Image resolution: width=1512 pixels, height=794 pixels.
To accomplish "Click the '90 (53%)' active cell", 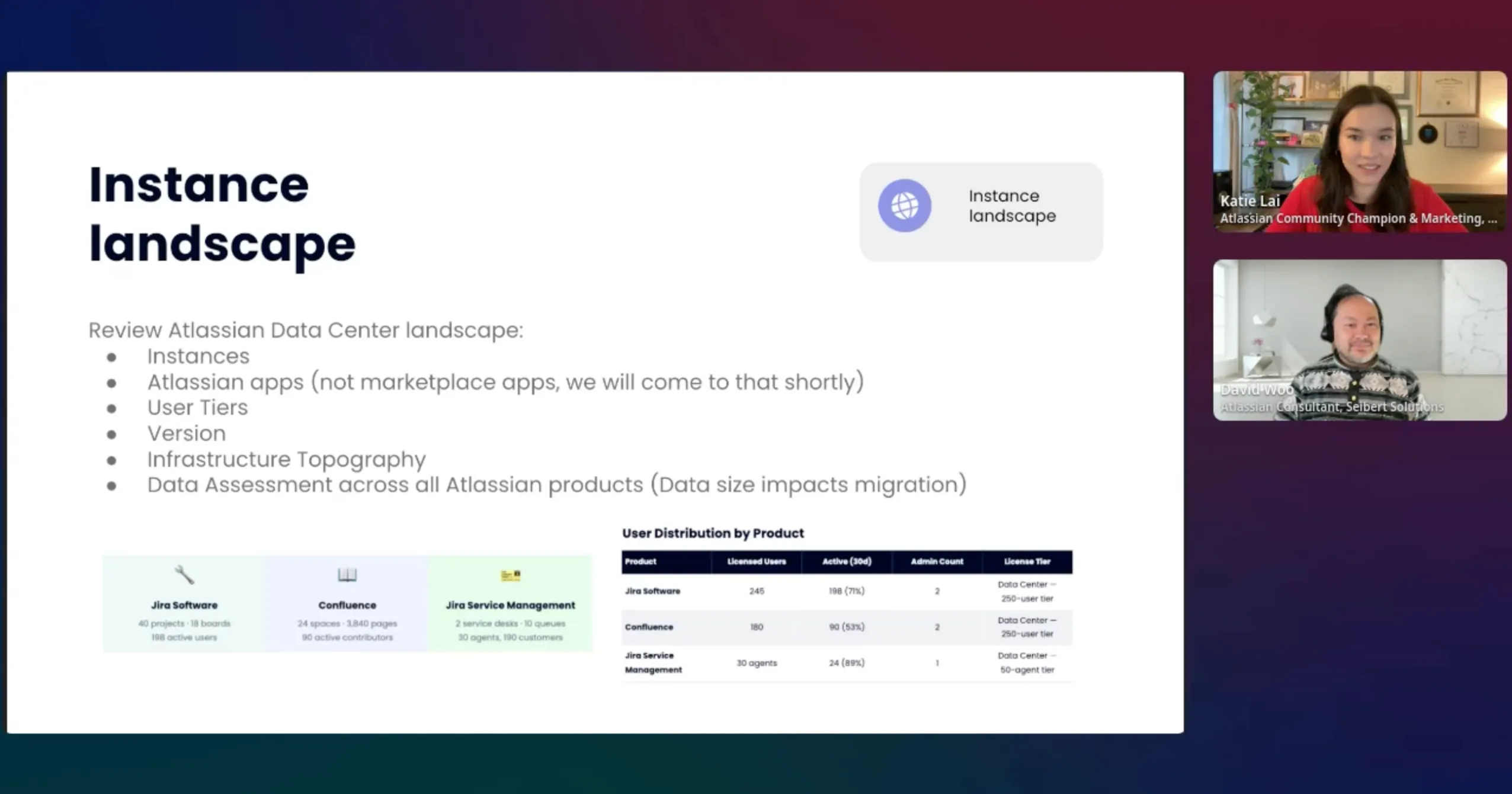I will click(847, 627).
